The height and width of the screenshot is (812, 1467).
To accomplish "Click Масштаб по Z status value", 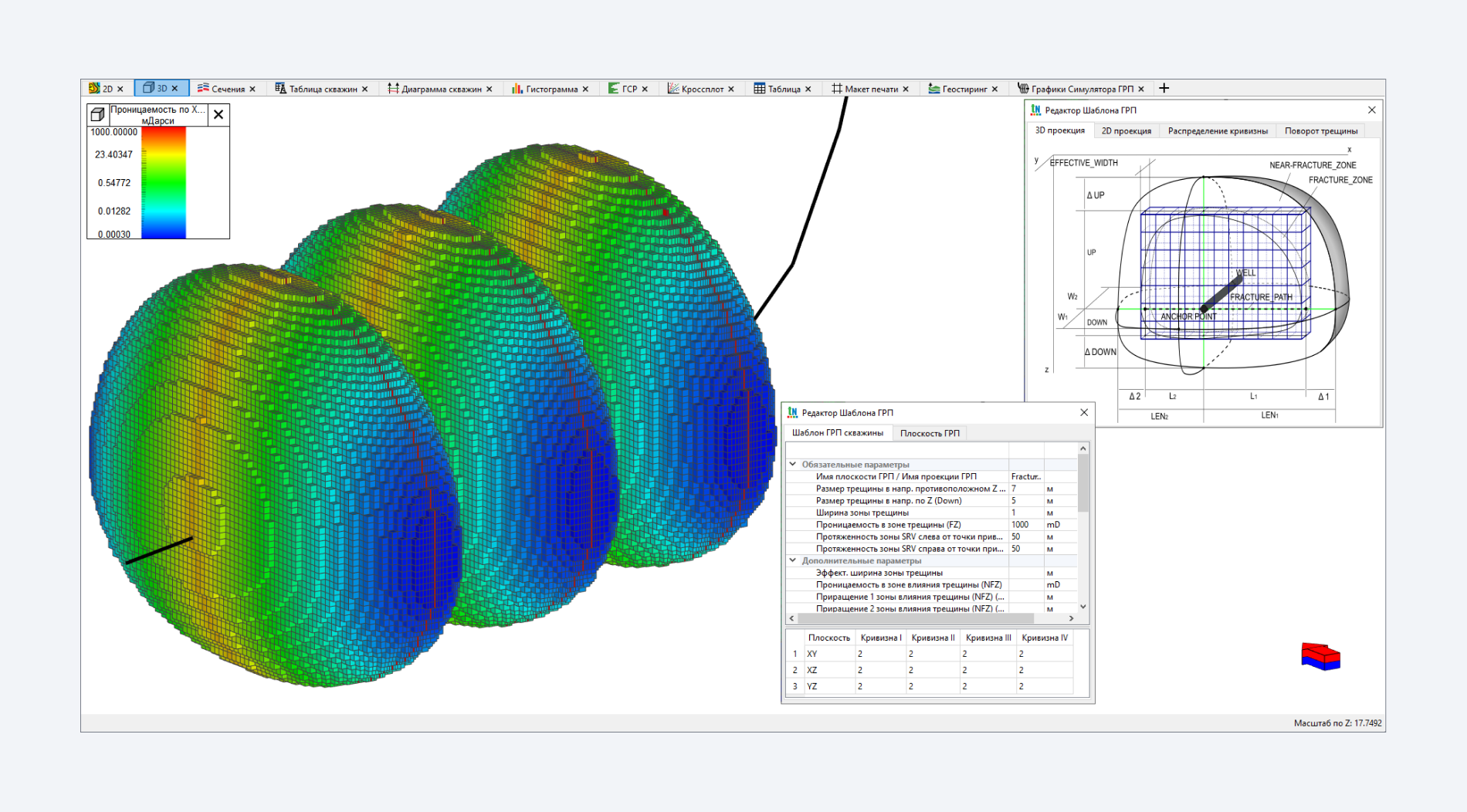I will [1337, 723].
